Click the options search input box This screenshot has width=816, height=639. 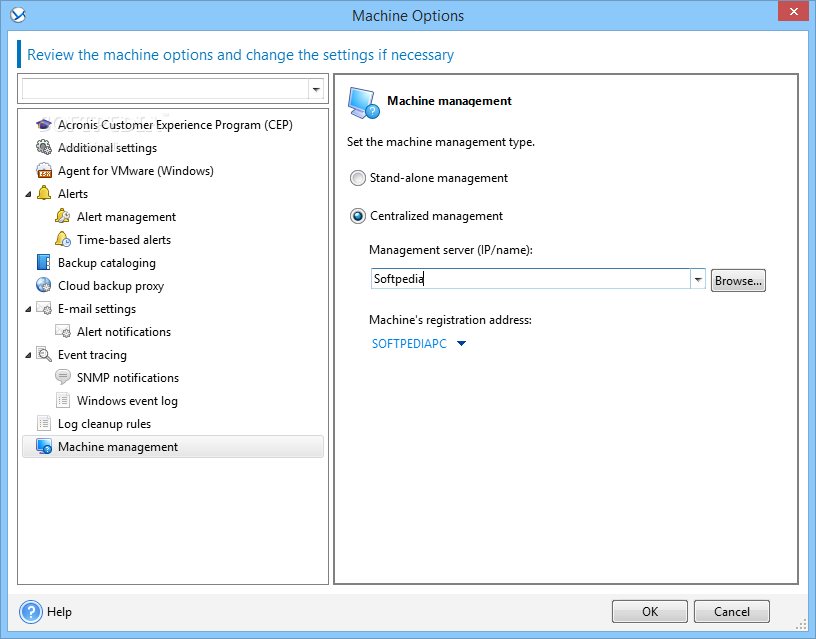[165, 89]
